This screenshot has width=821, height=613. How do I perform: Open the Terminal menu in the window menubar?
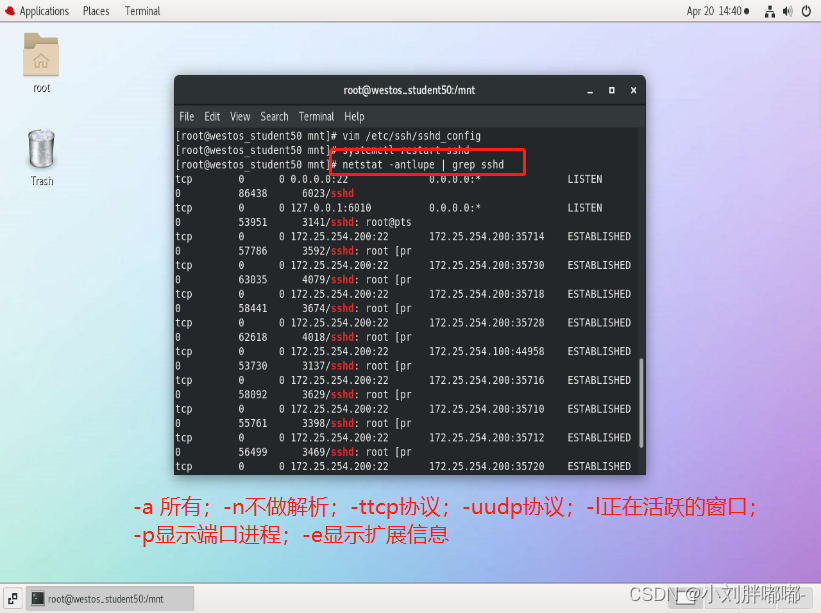coord(316,116)
